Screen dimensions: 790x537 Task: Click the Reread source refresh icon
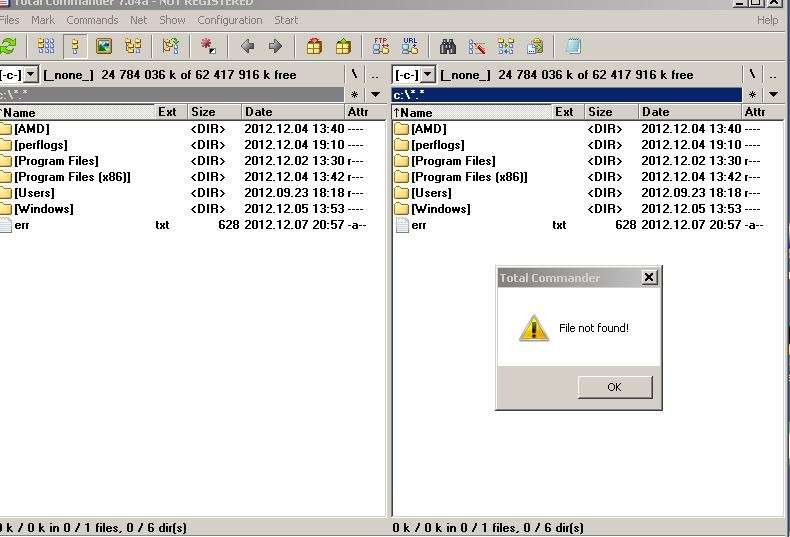click(x=8, y=47)
